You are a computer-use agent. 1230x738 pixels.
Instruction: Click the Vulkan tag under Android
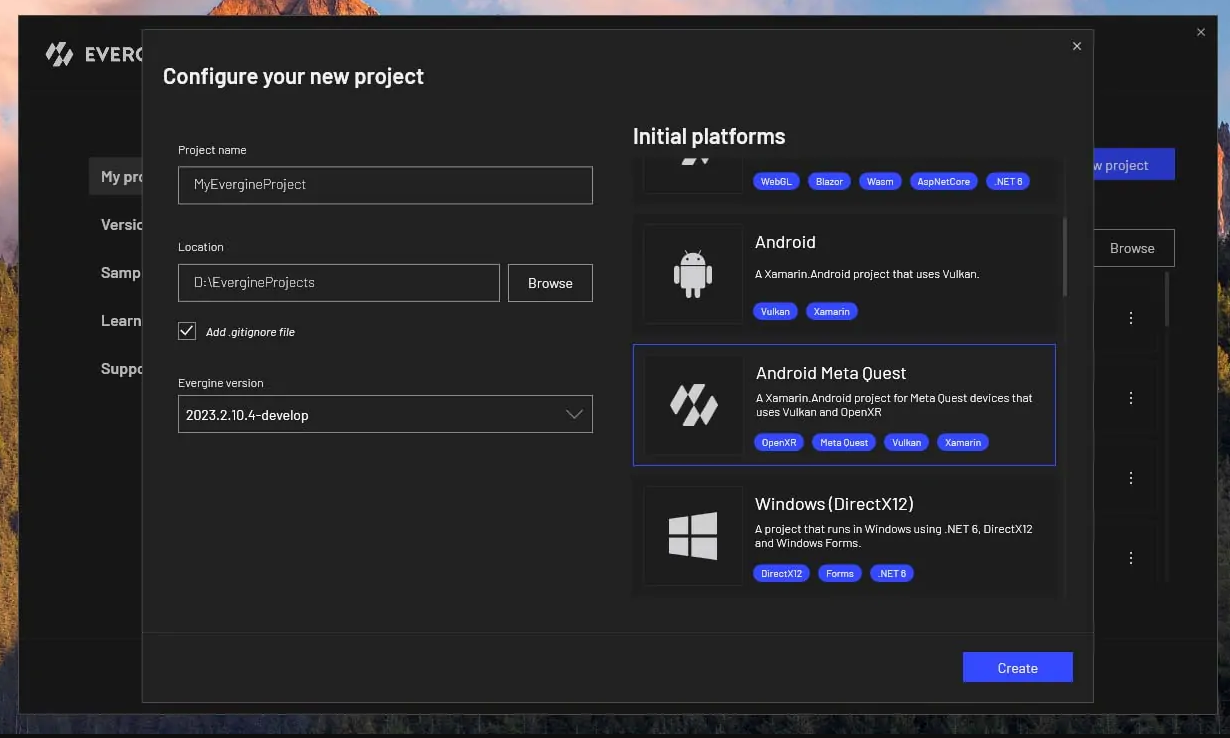(775, 311)
